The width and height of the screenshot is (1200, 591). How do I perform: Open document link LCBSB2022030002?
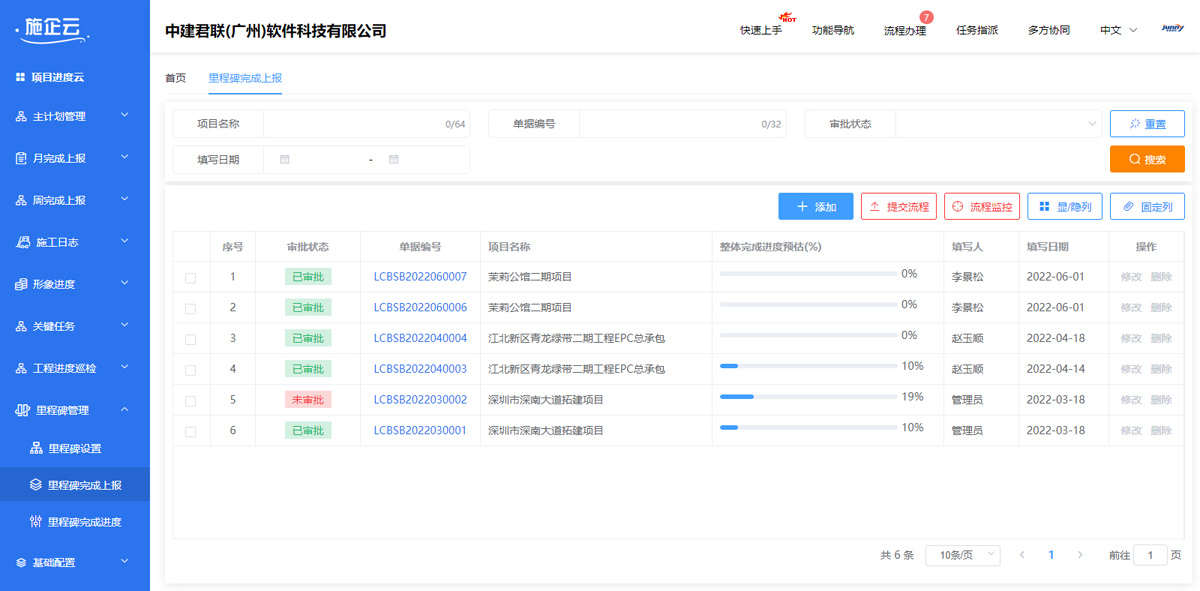click(x=420, y=400)
